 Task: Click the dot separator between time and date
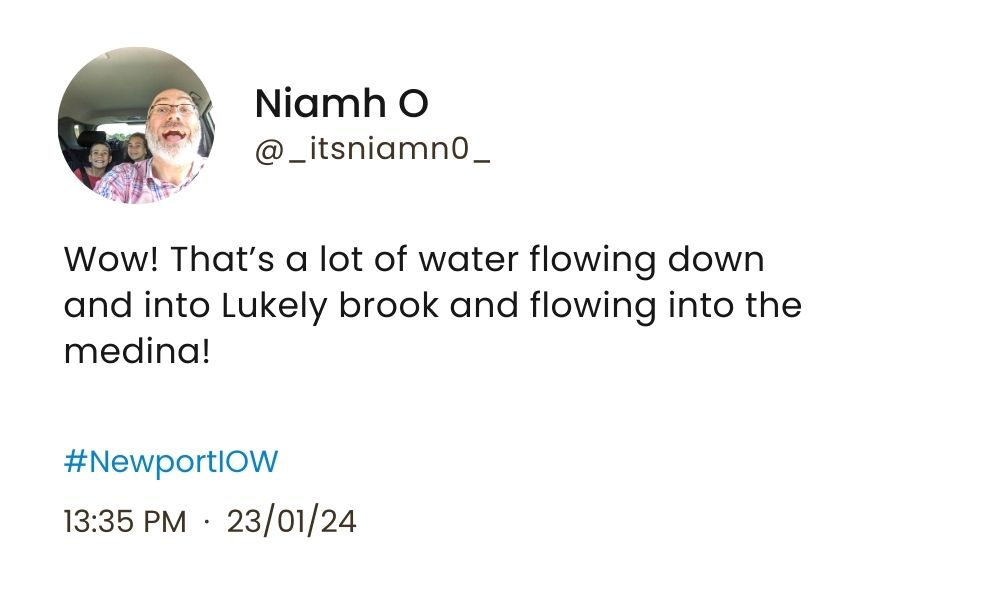point(206,522)
